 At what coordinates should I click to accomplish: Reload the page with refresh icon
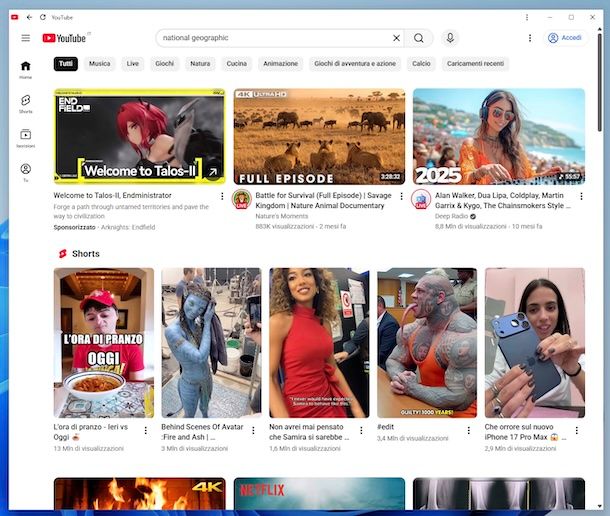click(43, 17)
